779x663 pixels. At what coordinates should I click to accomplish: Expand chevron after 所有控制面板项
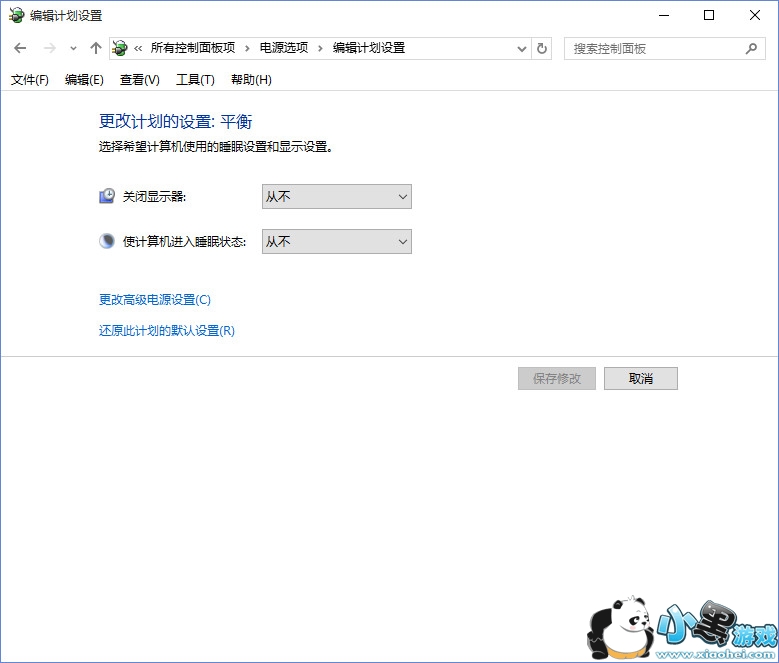pyautogui.click(x=247, y=49)
